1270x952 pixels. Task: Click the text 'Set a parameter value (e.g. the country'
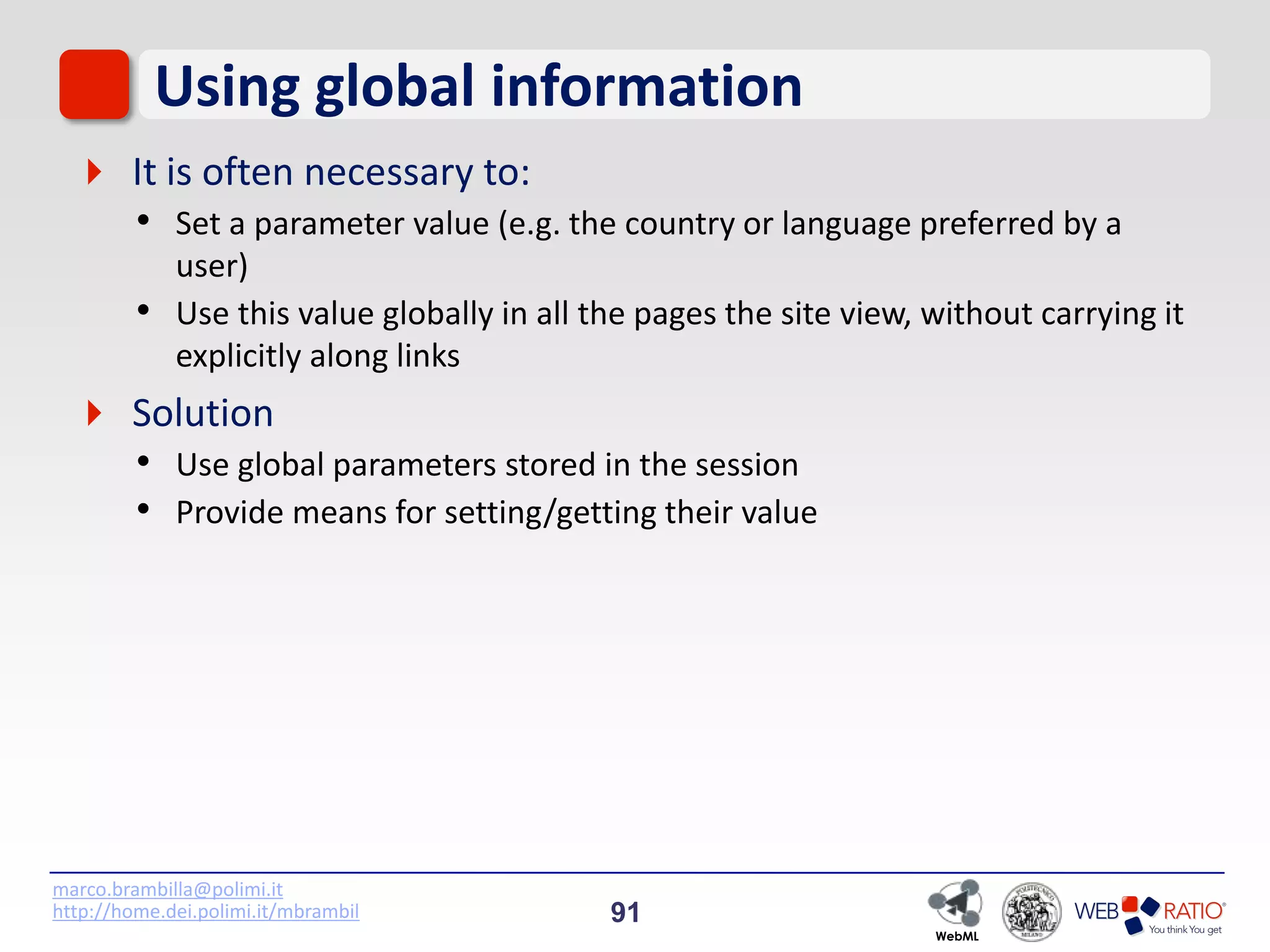coord(455,224)
